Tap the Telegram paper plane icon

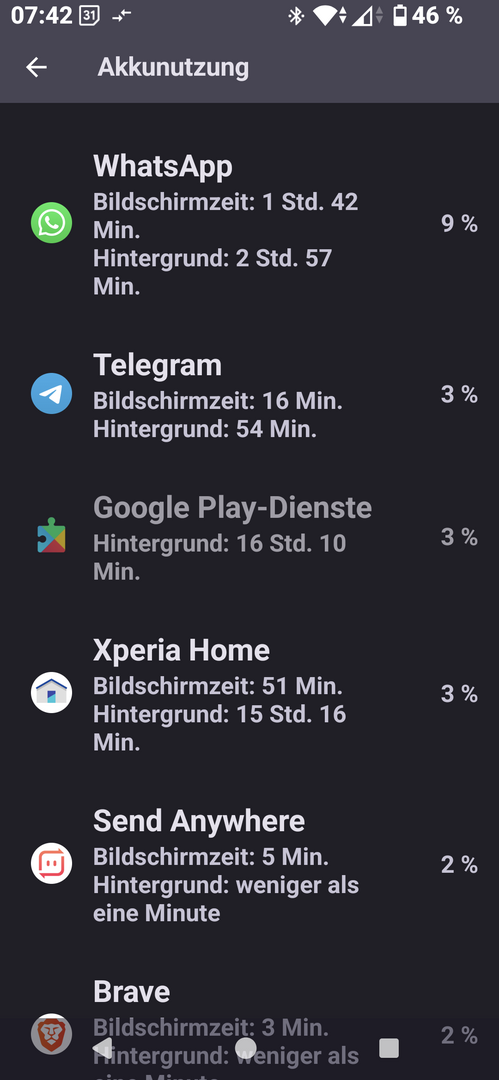pyautogui.click(x=52, y=393)
